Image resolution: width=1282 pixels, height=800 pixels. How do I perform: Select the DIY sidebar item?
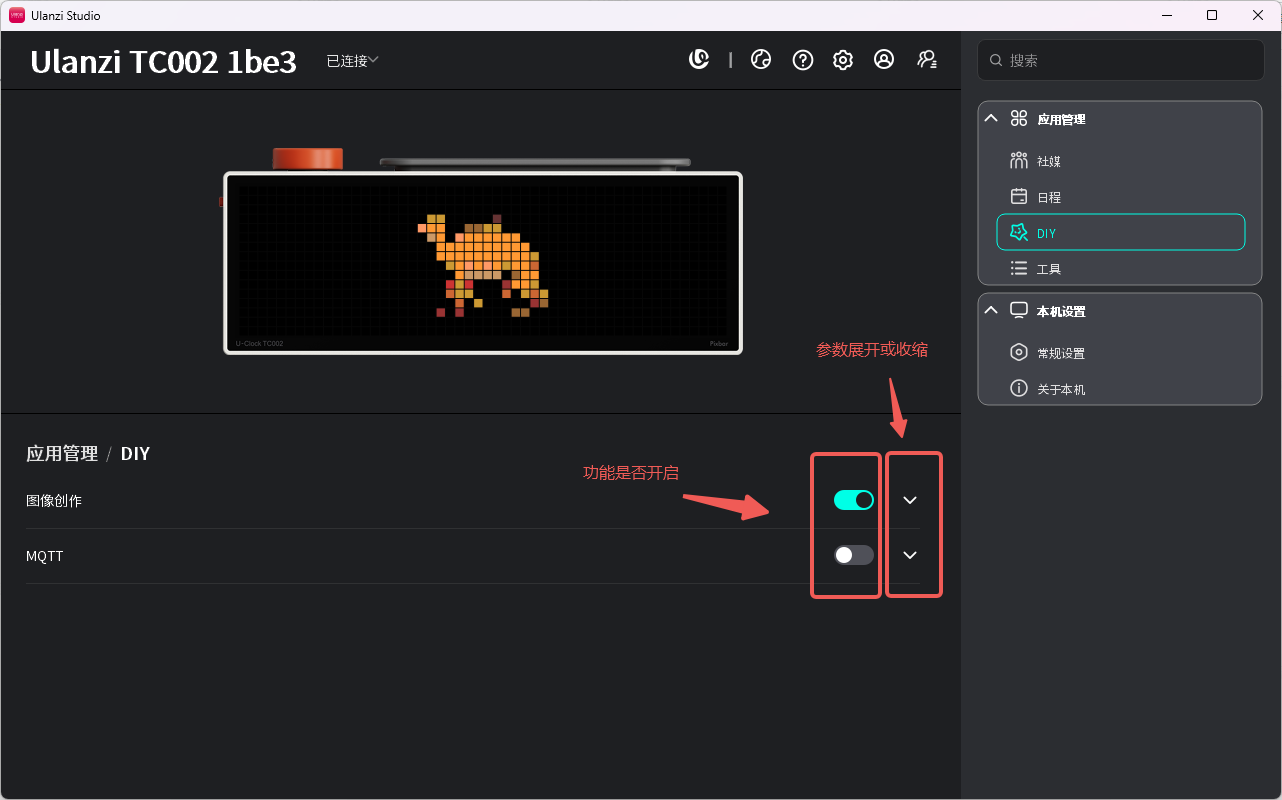click(x=1121, y=232)
